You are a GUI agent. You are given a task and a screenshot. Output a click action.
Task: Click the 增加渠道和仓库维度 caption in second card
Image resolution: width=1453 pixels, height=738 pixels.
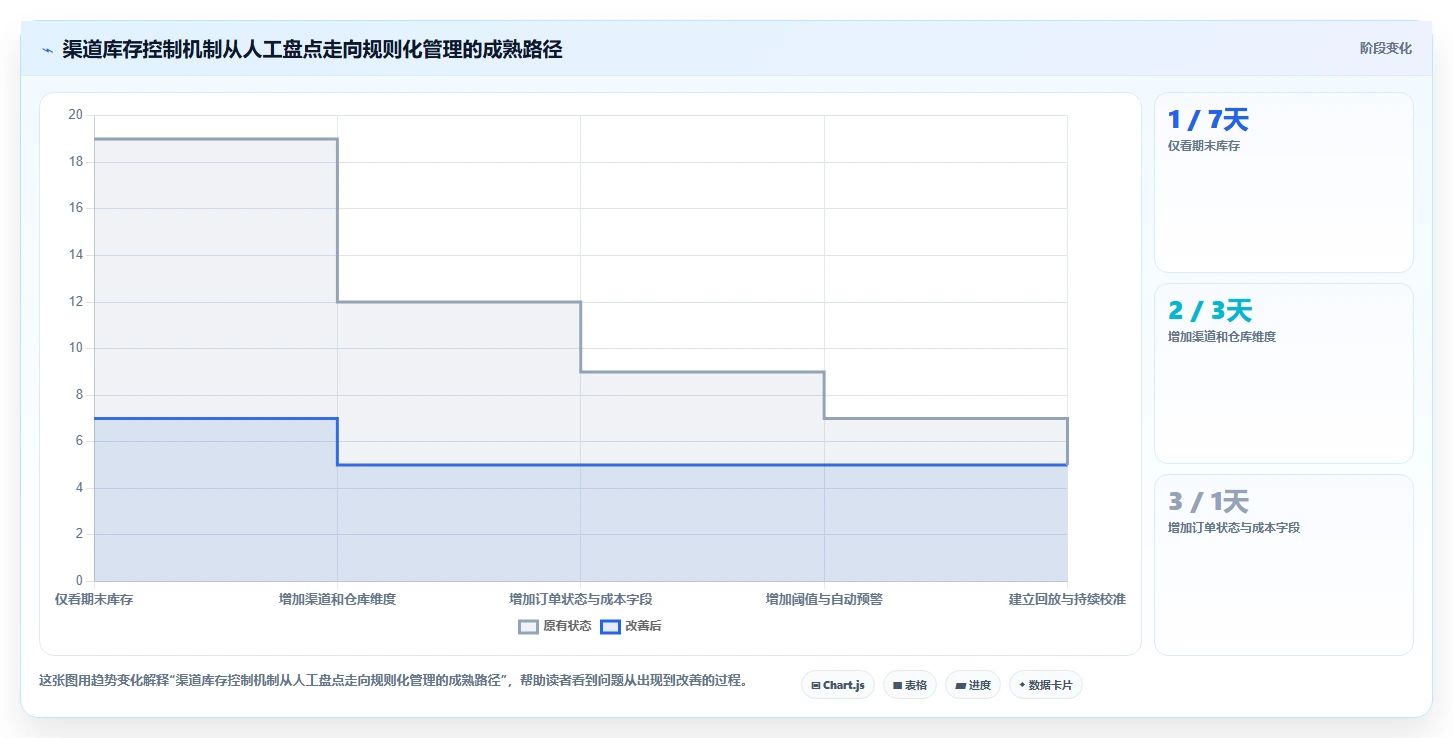[1222, 337]
